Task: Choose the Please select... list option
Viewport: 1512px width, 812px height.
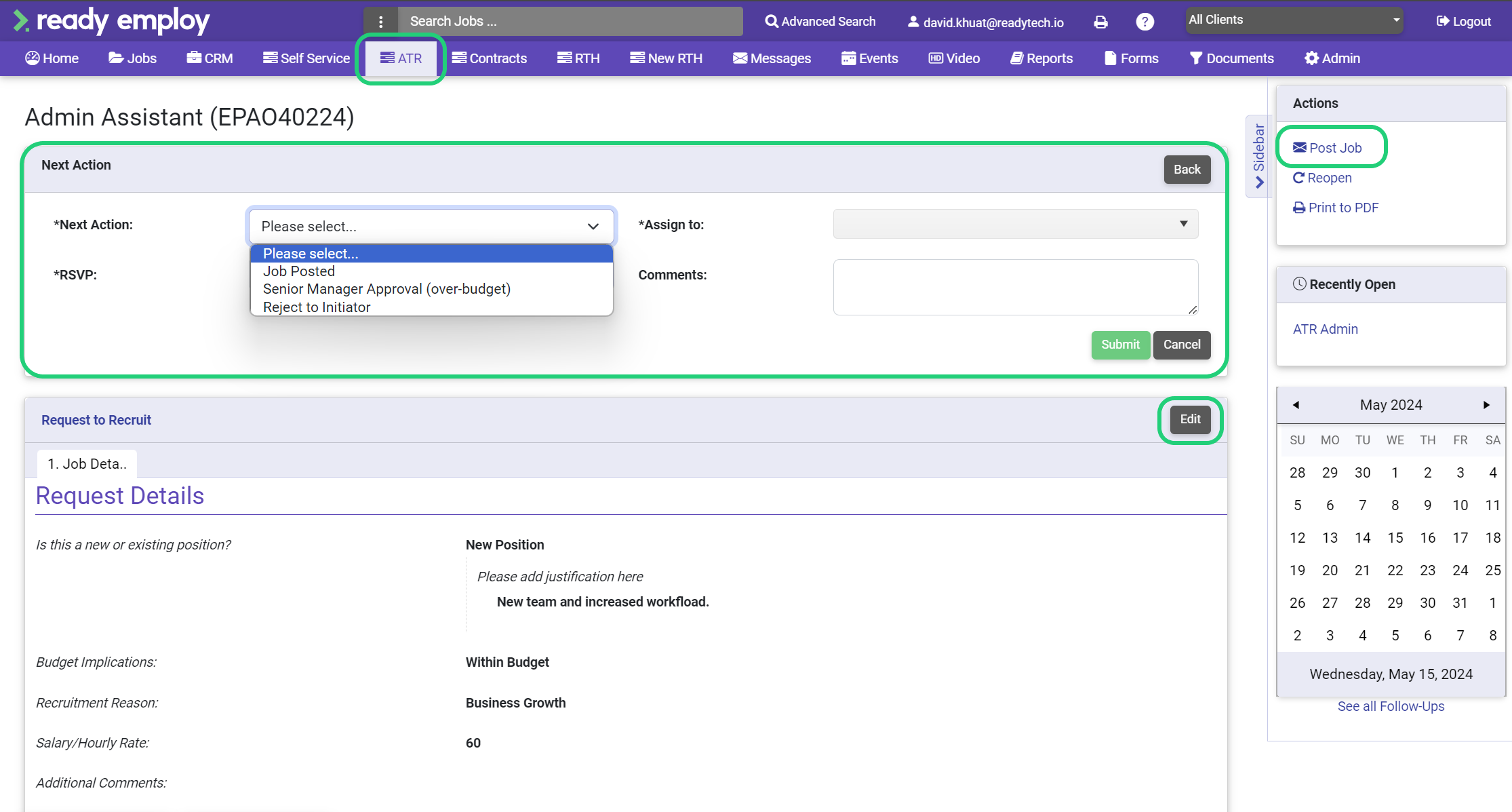Action: [431, 254]
